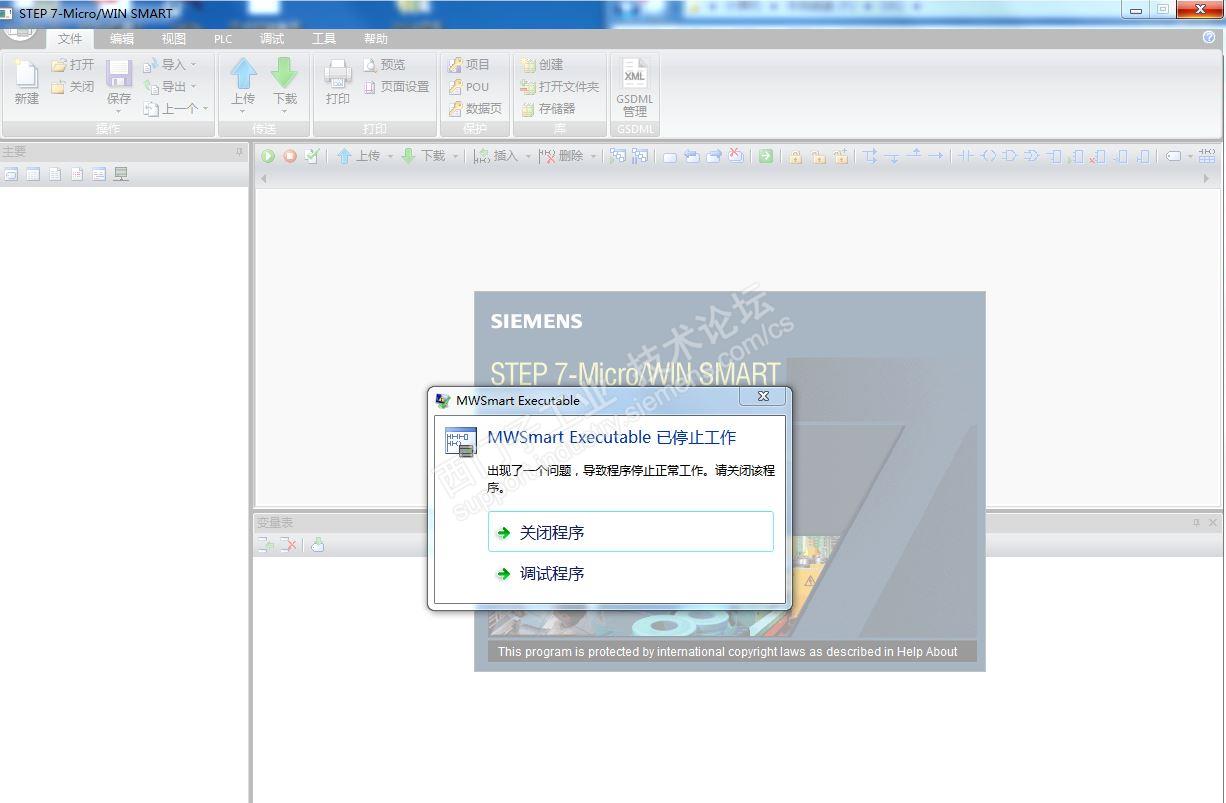Click the monitor icon in the 主要 panel
1226x803 pixels.
tap(121, 174)
